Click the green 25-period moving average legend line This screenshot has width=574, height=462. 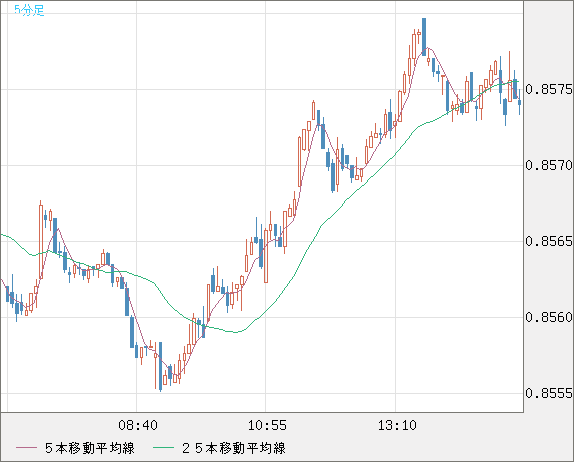pos(163,448)
